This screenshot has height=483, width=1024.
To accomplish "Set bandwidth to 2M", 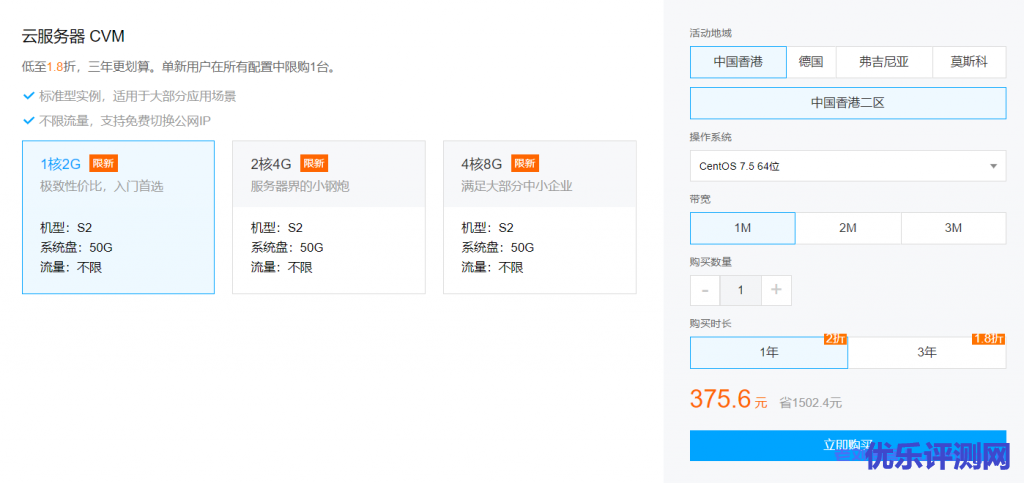I will coord(848,228).
